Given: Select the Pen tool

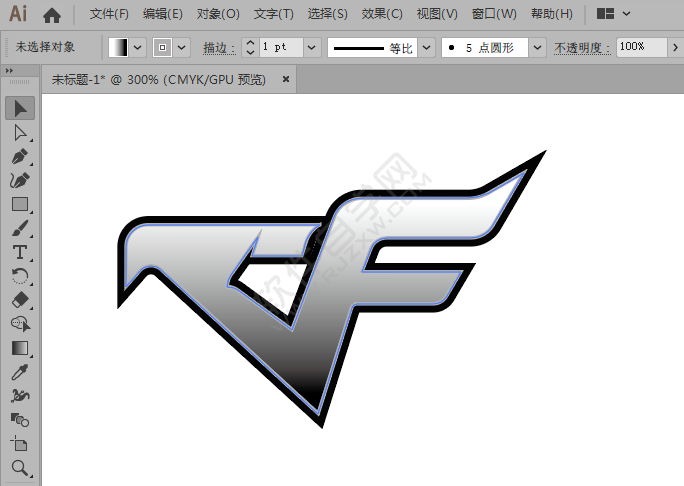Looking at the screenshot, I should pyautogui.click(x=20, y=157).
